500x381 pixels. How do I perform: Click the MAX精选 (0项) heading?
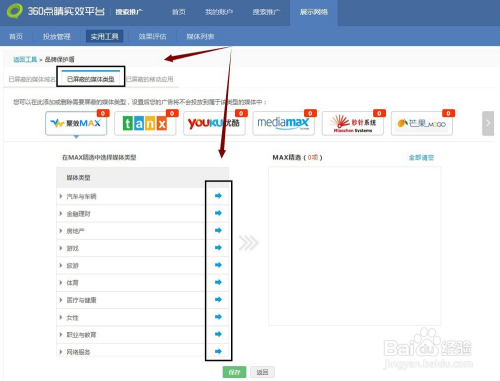click(297, 157)
